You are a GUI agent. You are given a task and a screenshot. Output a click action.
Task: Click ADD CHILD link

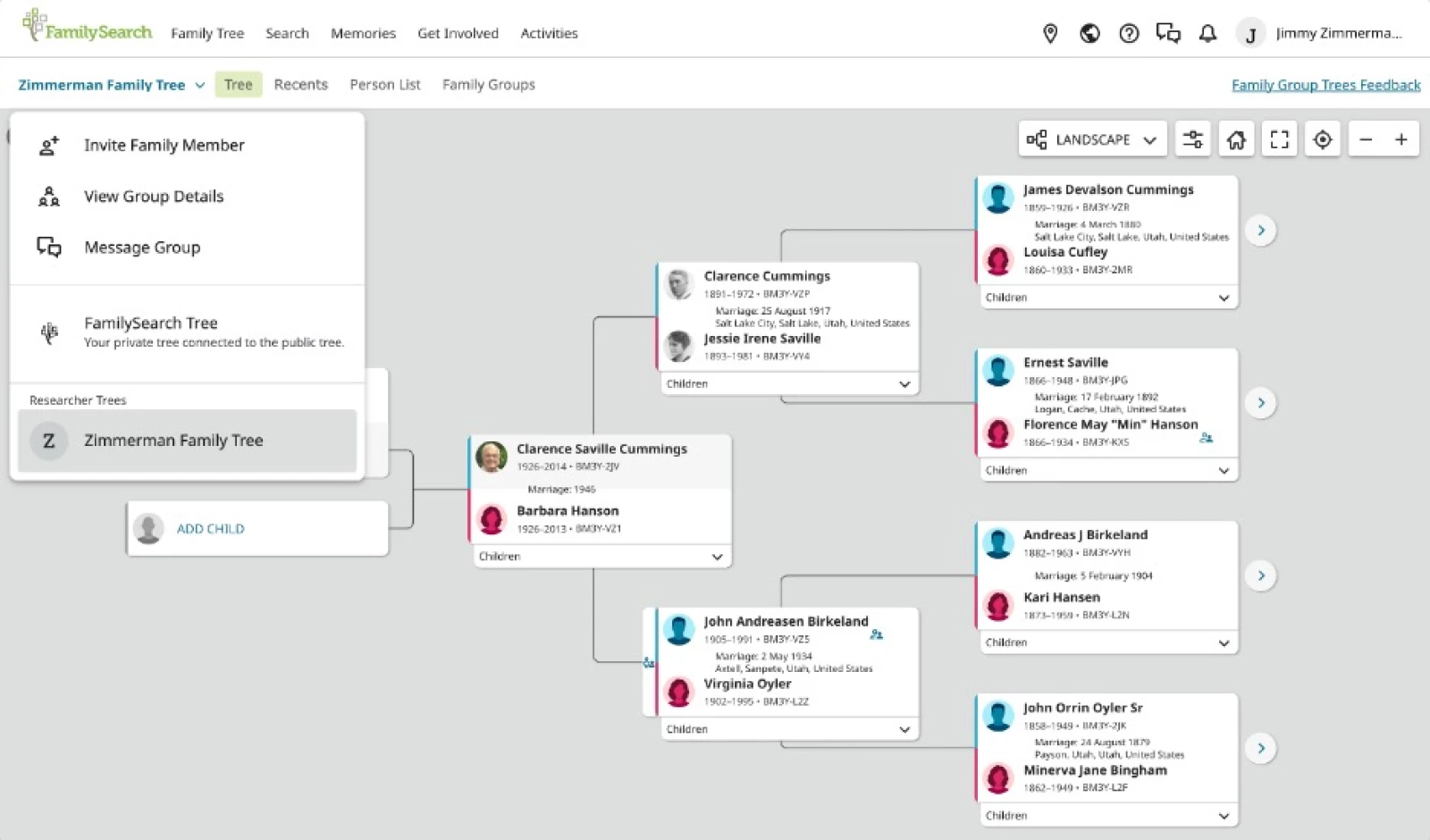click(210, 529)
